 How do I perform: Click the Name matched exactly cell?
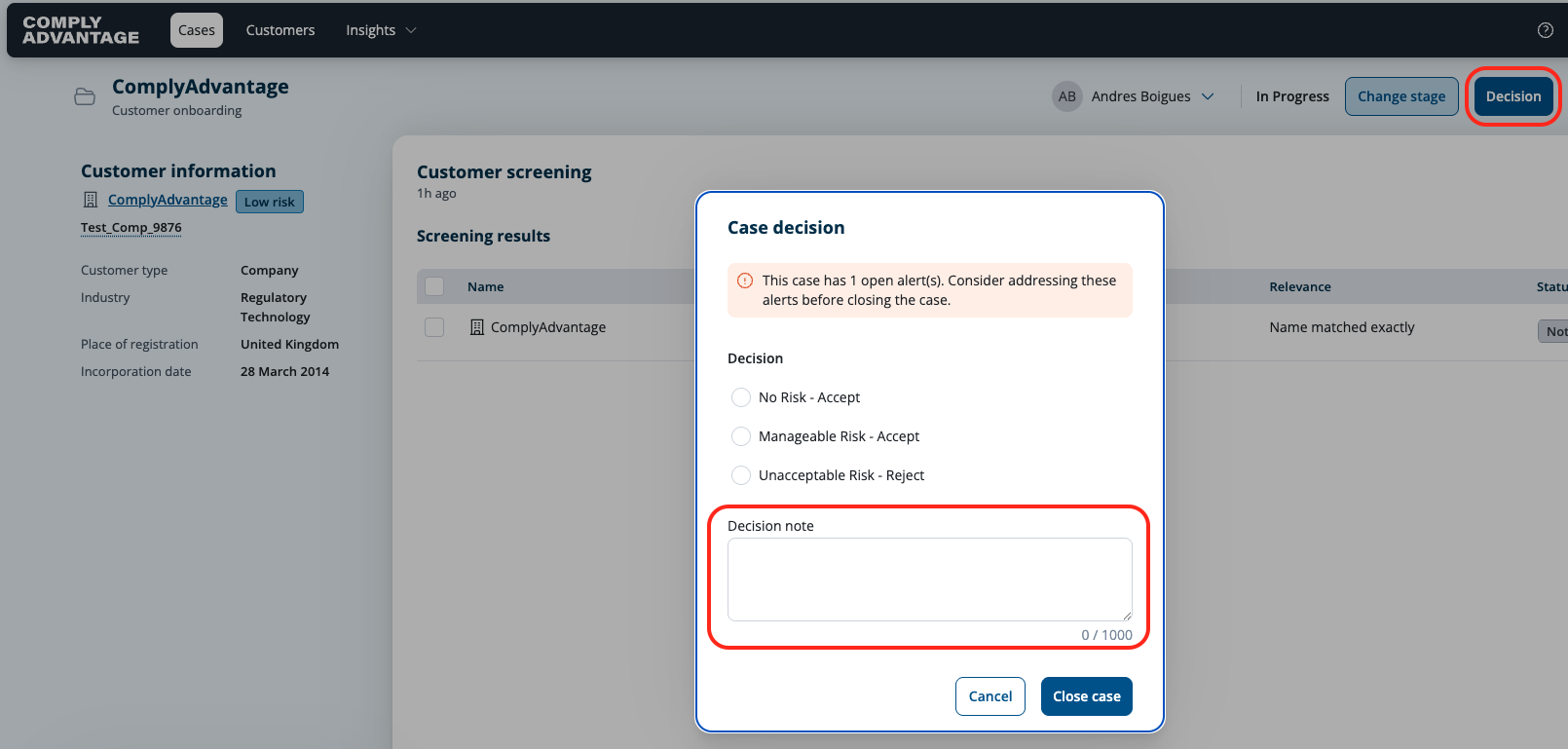1342,327
